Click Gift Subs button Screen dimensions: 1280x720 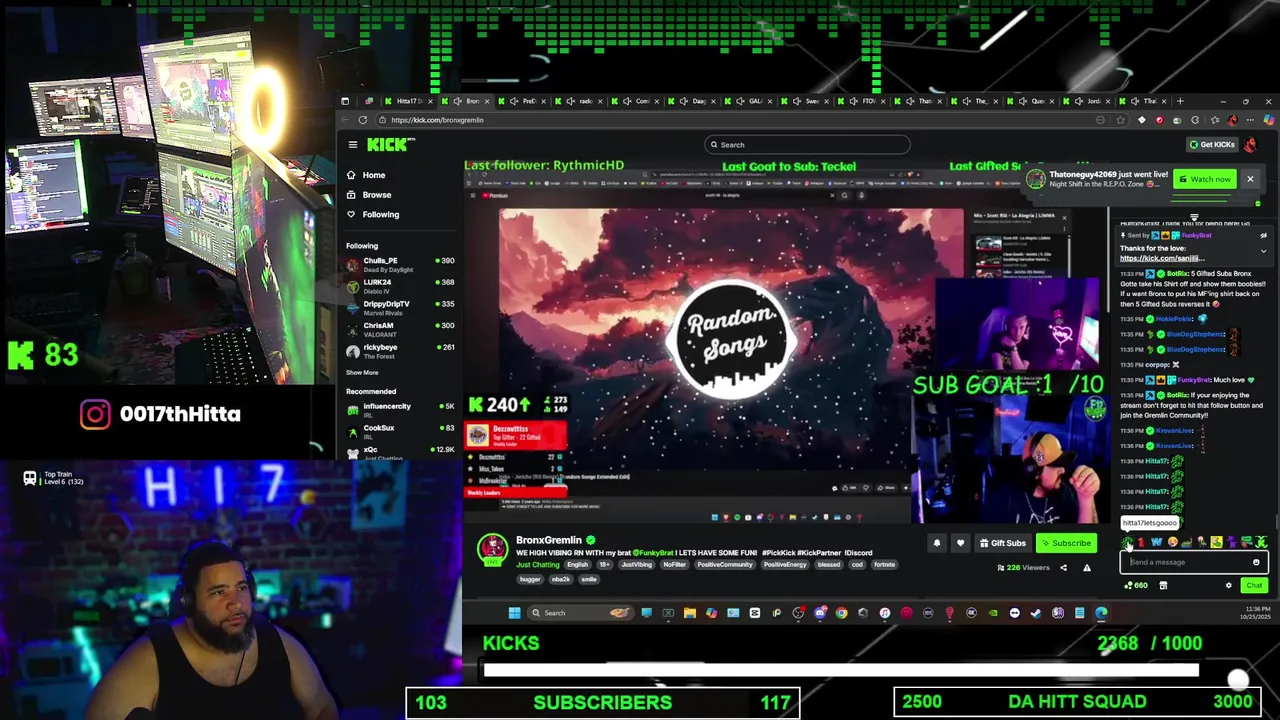point(1003,543)
